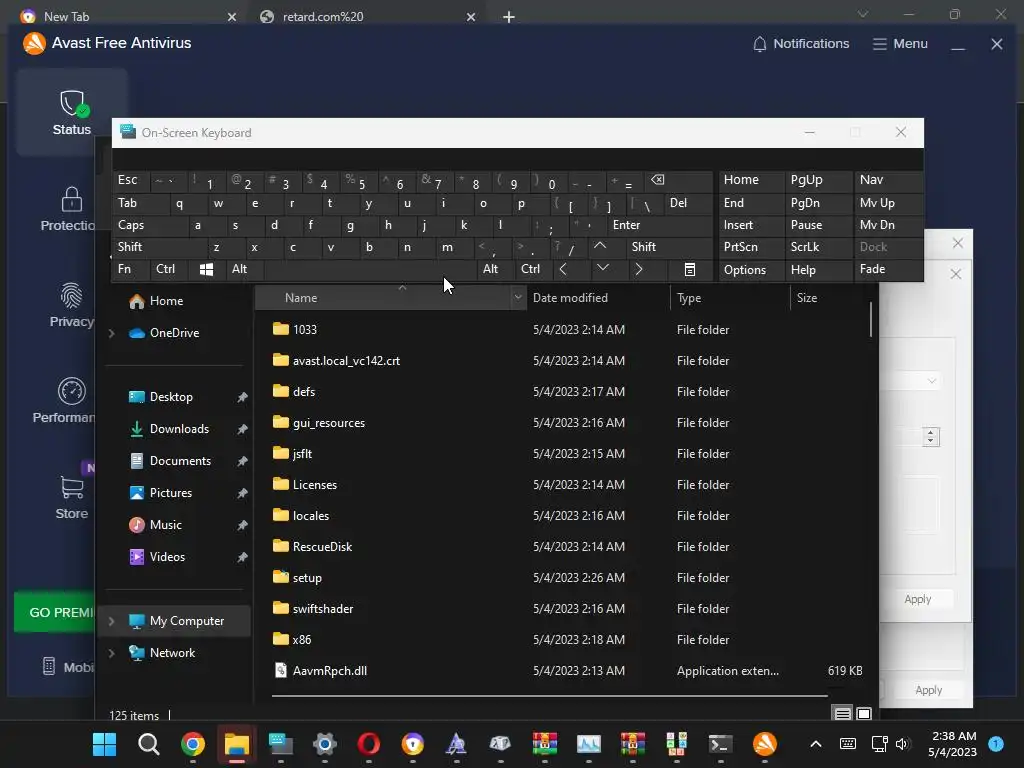Select the AavmRpch.dll file

(330, 671)
